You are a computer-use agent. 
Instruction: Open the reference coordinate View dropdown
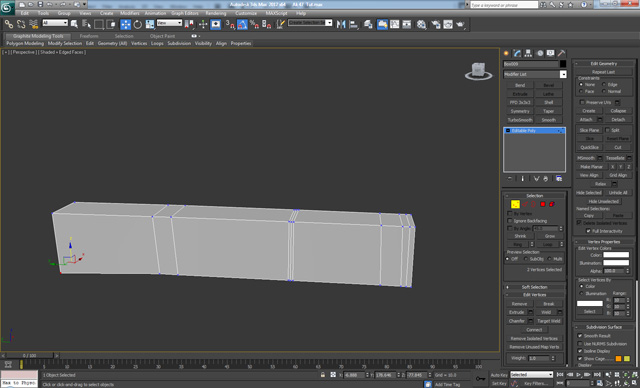click(x=169, y=23)
